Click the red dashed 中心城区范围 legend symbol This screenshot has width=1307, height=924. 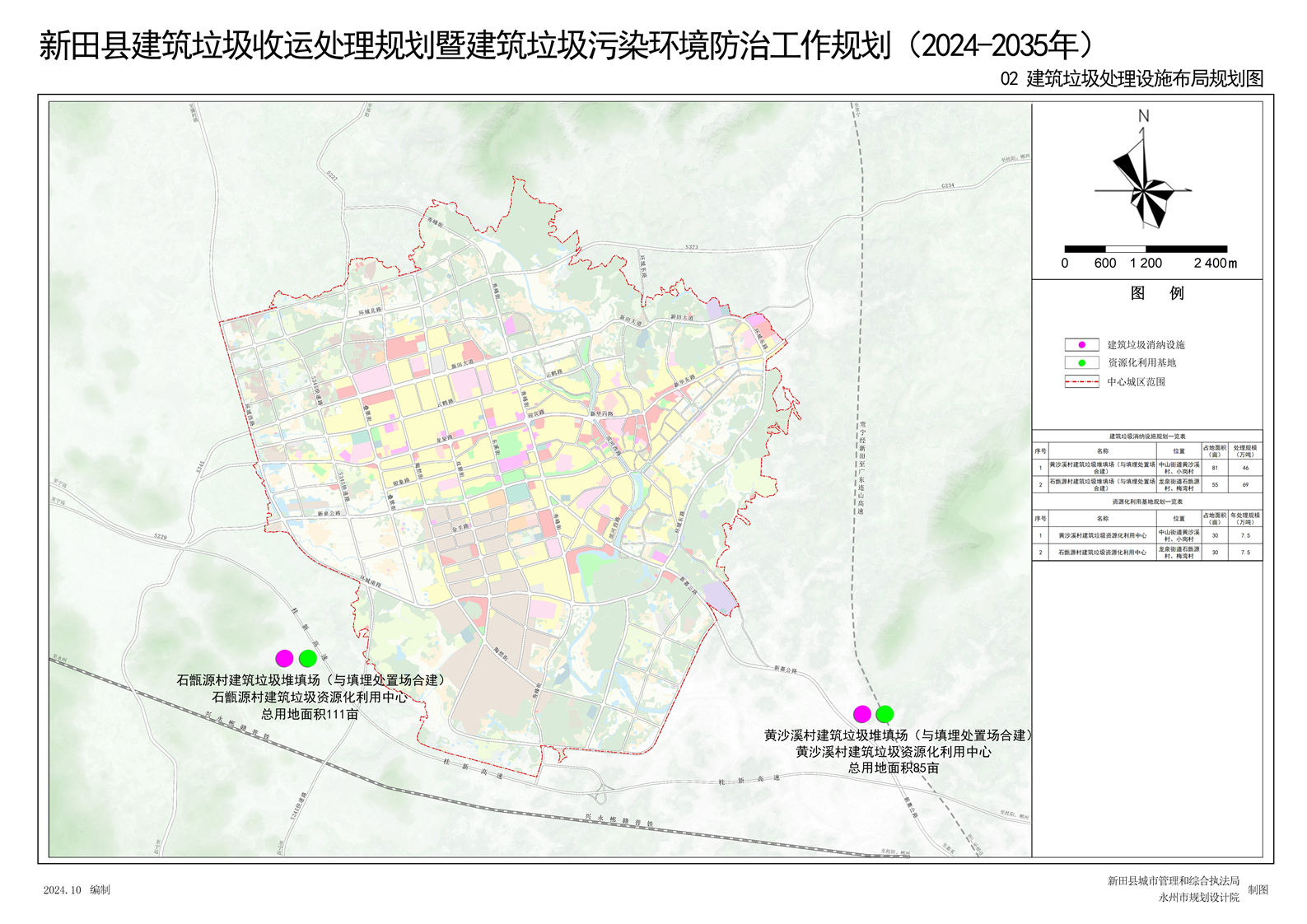pyautogui.click(x=1081, y=381)
